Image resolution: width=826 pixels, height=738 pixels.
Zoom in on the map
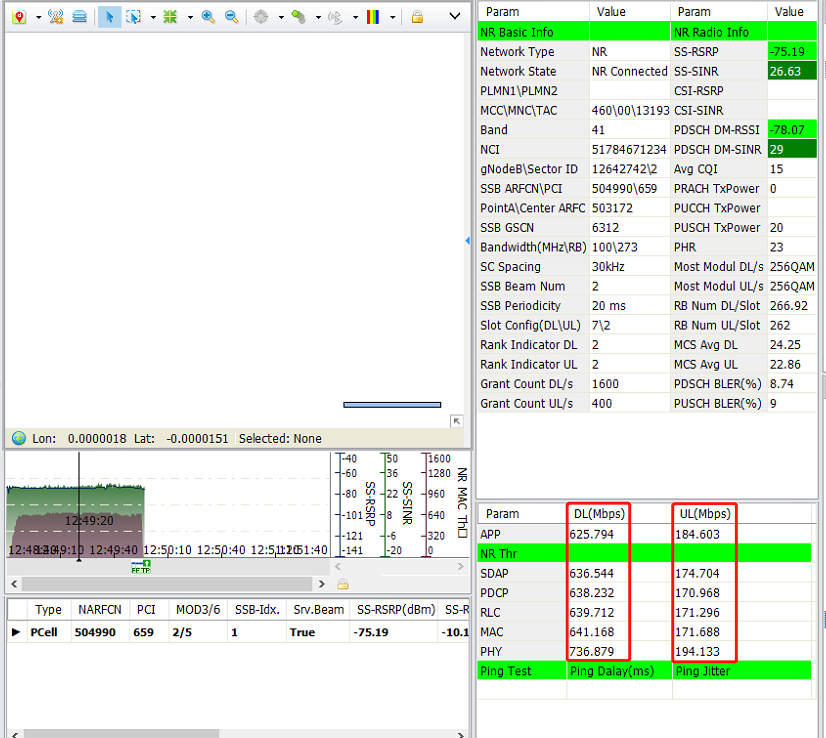[208, 17]
